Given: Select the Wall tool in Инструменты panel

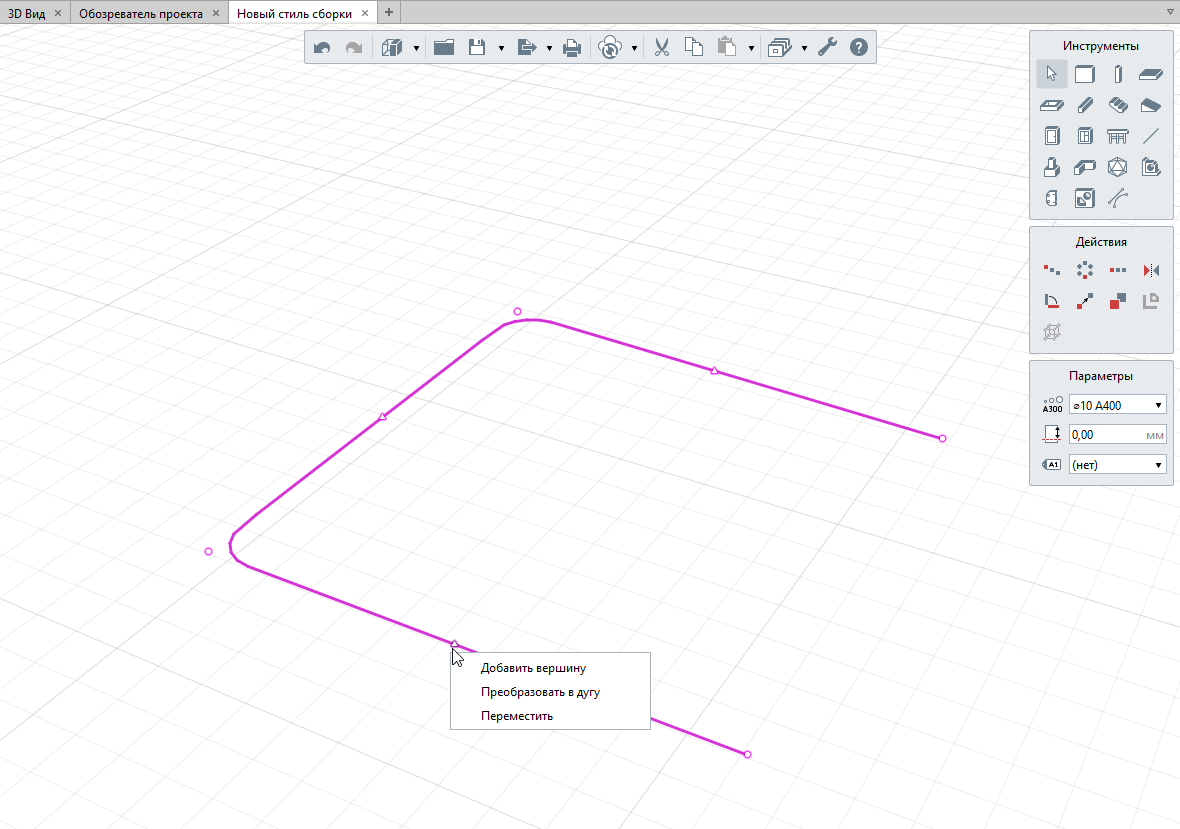Looking at the screenshot, I should pyautogui.click(x=1084, y=74).
